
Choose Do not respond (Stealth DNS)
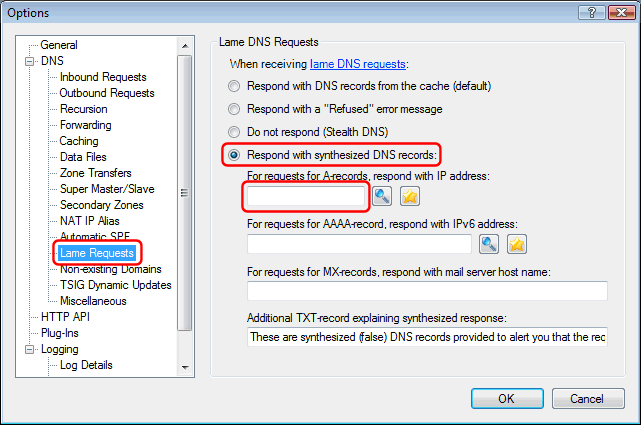tap(234, 132)
